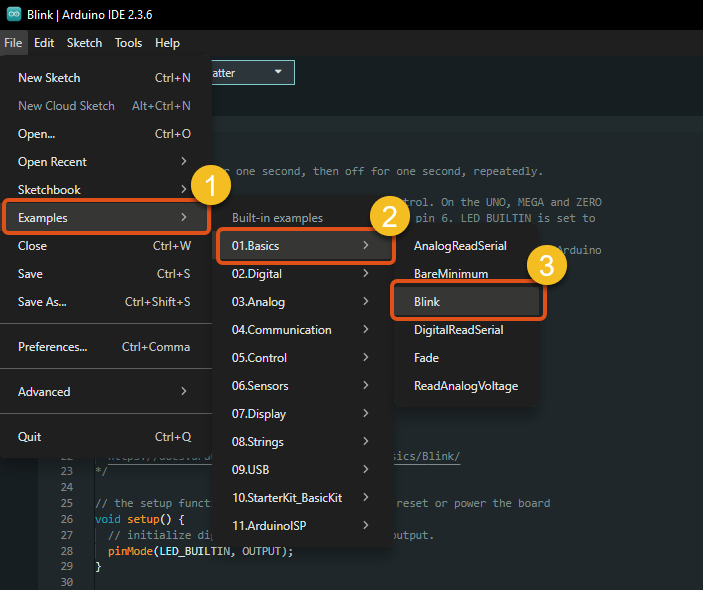The image size is (703, 590).
Task: Open the ReadAnalogVoltage example
Action: [466, 386]
